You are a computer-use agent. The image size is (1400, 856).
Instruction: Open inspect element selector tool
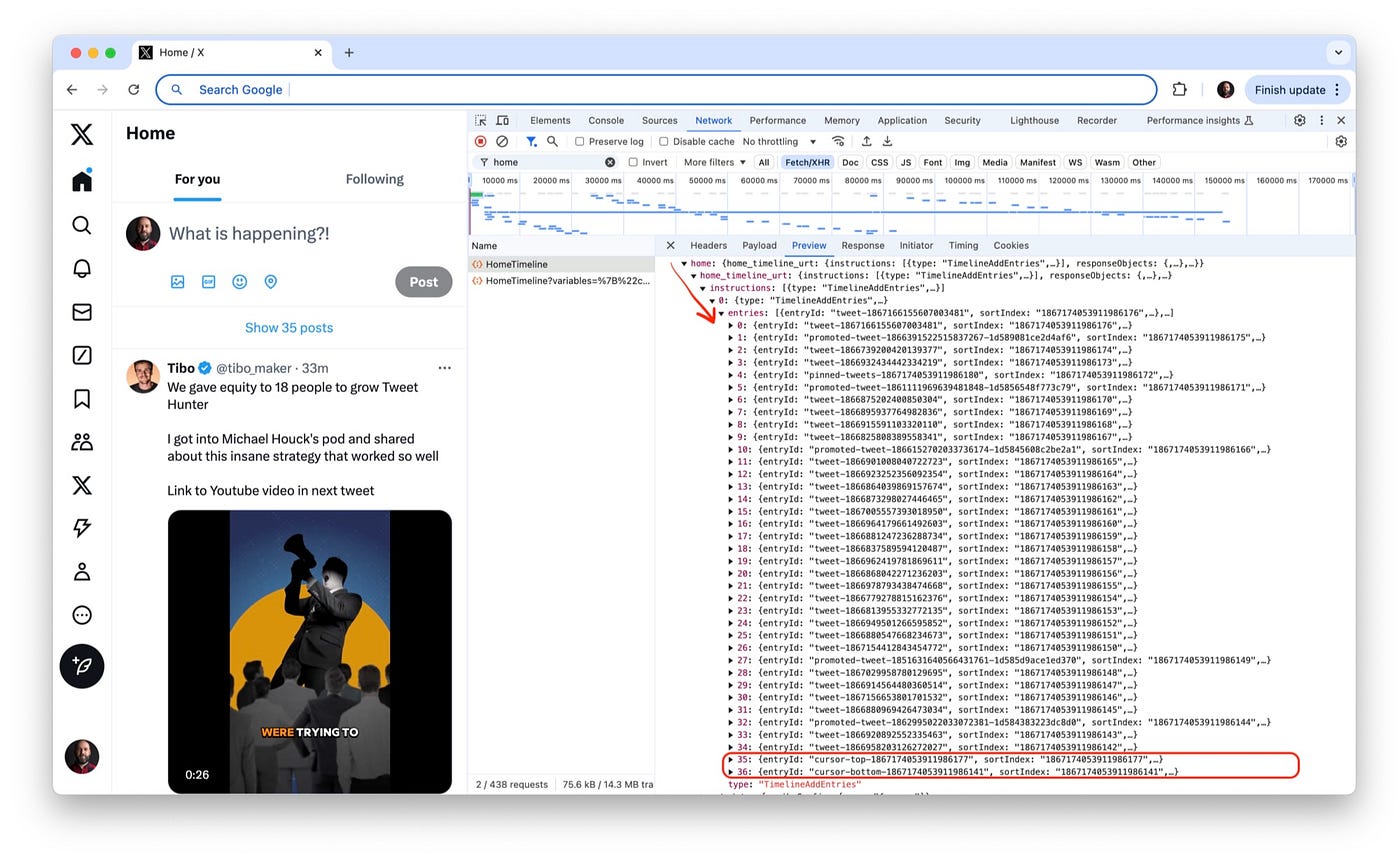pyautogui.click(x=481, y=120)
